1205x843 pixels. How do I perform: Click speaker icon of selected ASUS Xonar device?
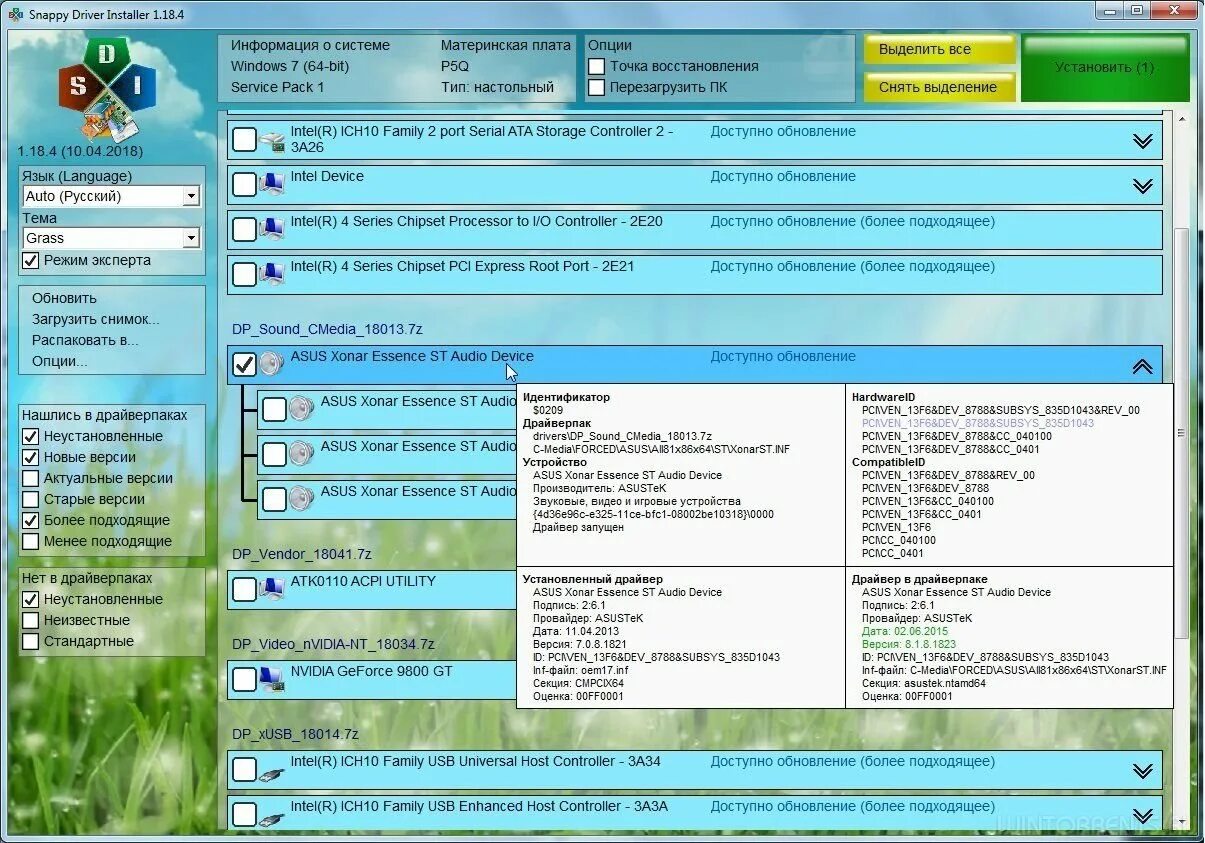click(x=271, y=364)
